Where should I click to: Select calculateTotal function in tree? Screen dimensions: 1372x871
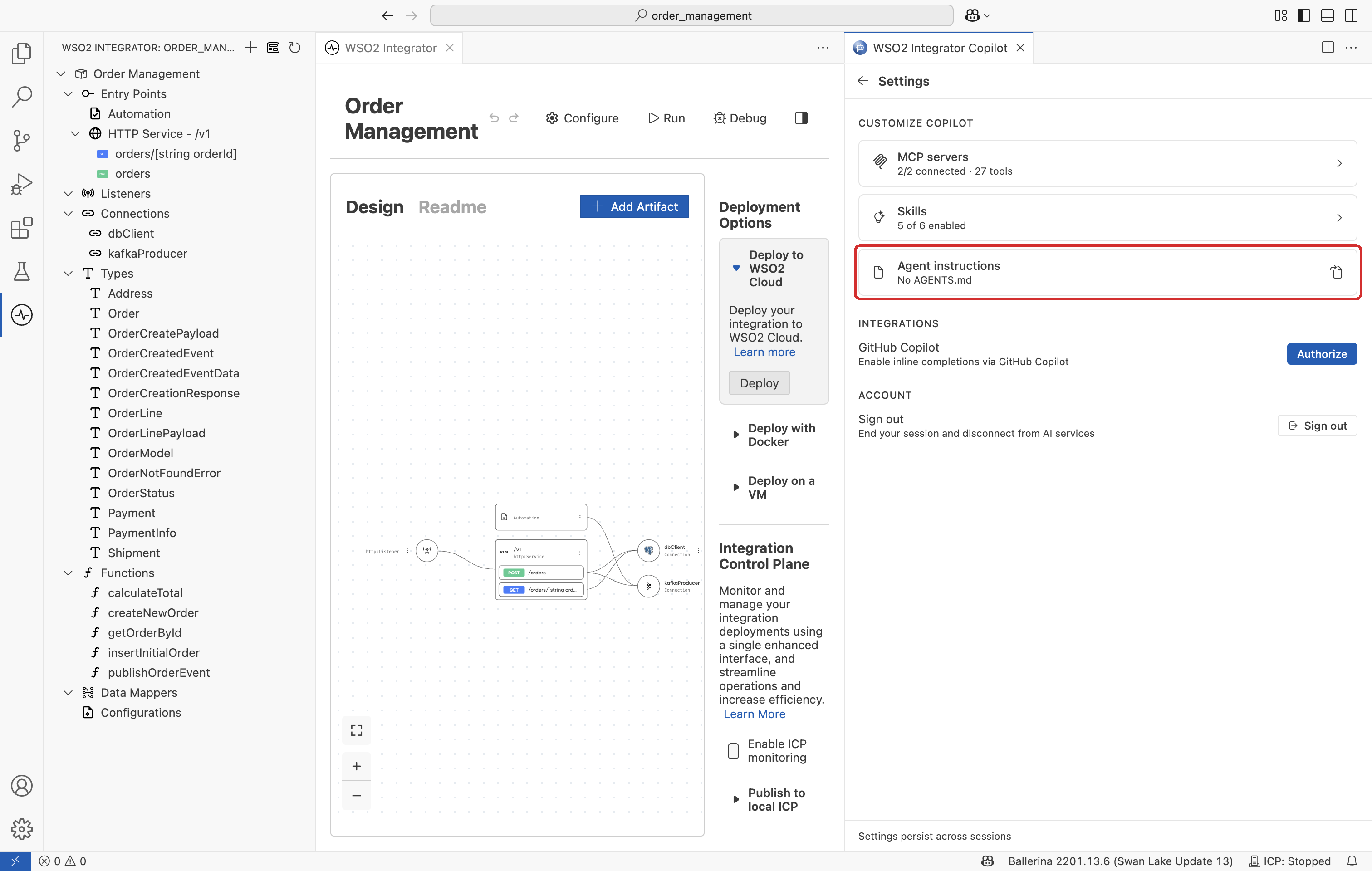tap(145, 592)
